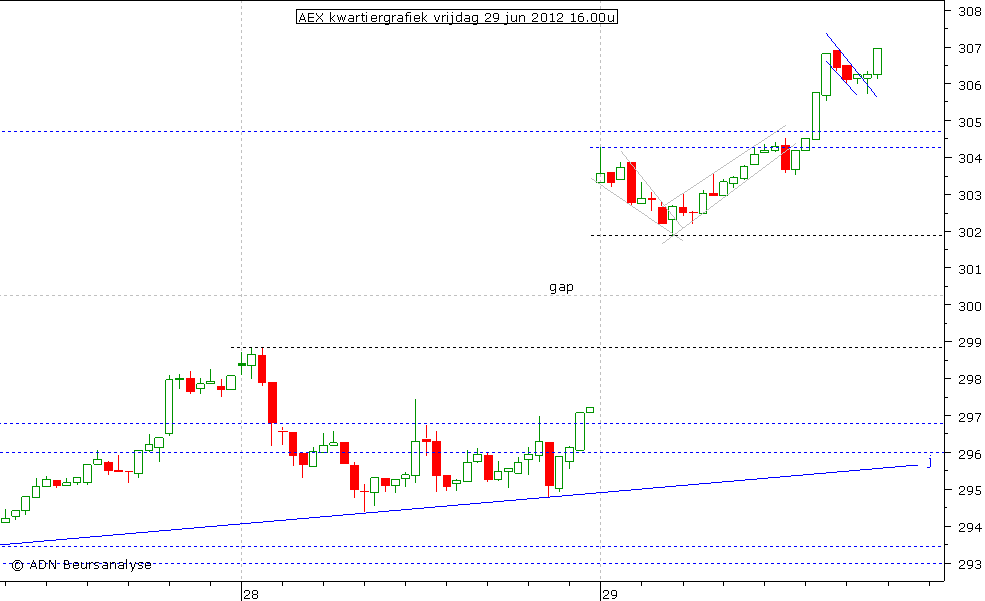Click the price label 305 on the axis
The image size is (985, 601).
(x=970, y=122)
